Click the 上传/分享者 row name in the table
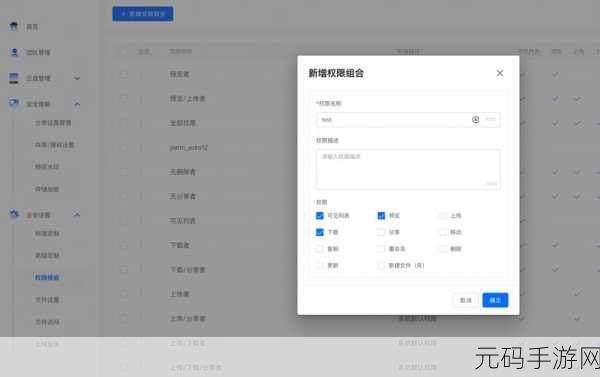Screen dimensions: 600x377 tap(188, 318)
